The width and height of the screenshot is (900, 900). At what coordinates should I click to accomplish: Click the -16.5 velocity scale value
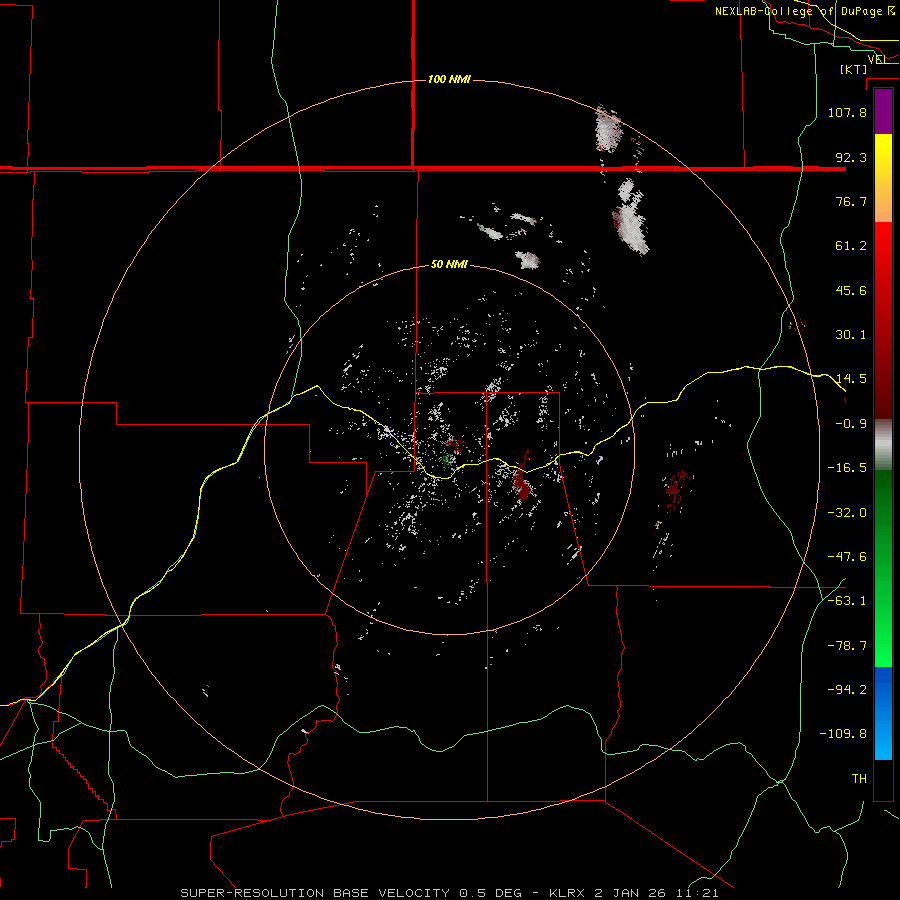point(847,468)
